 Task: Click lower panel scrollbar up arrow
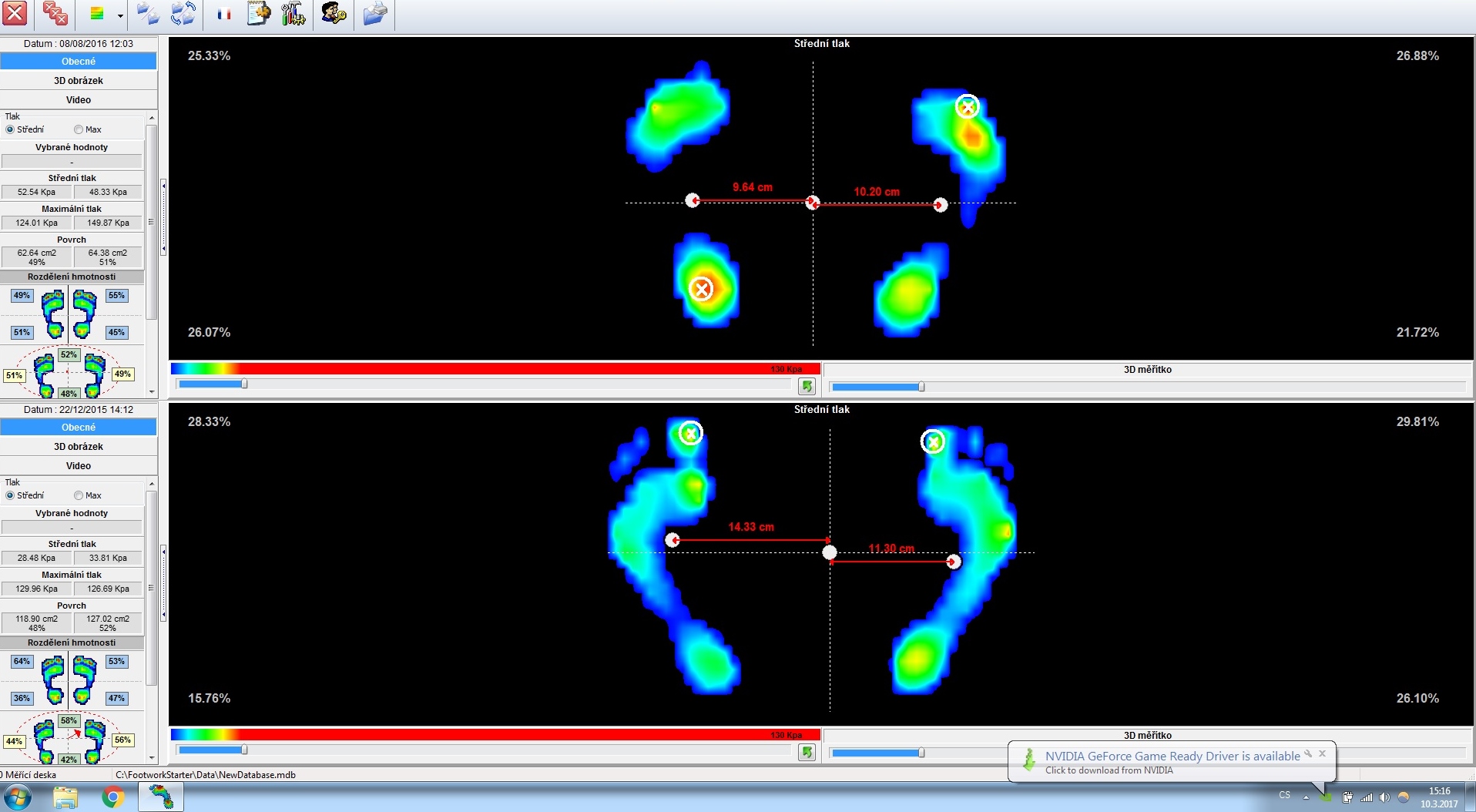coord(152,484)
